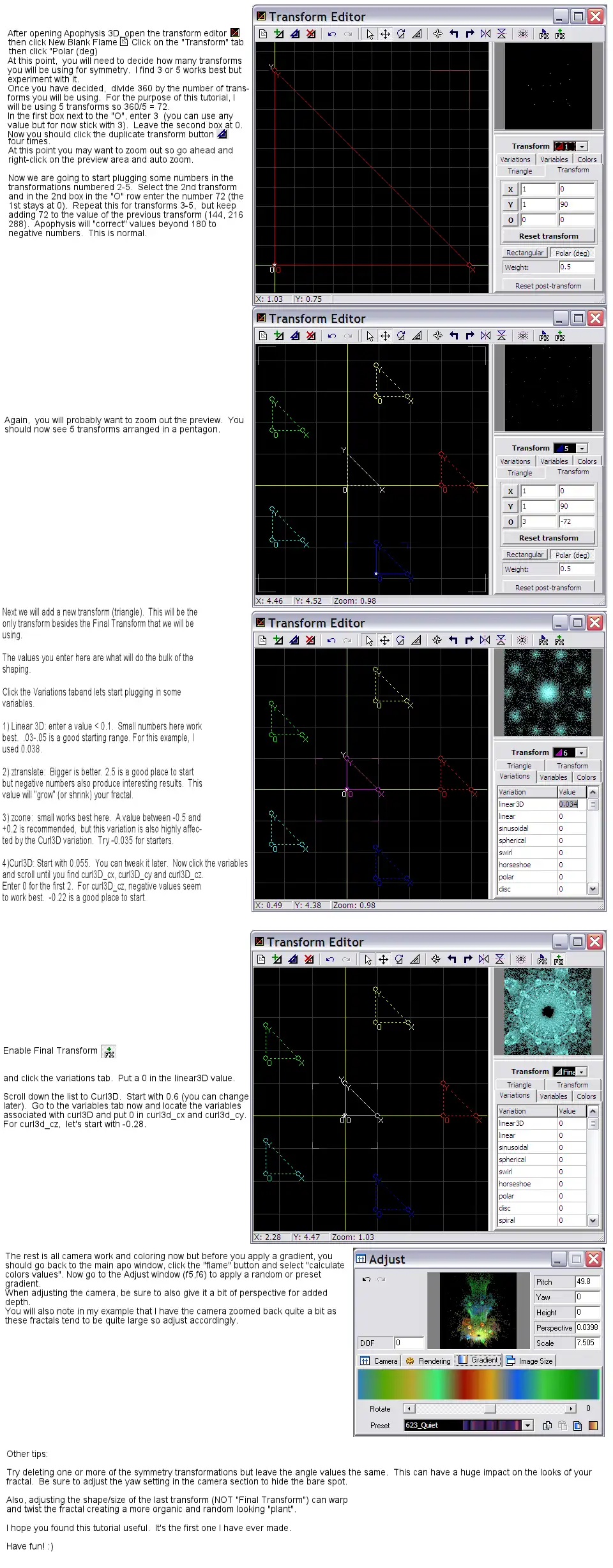Click Polar (deg) button in transform 5 editor
The image size is (613, 1568).
[572, 555]
